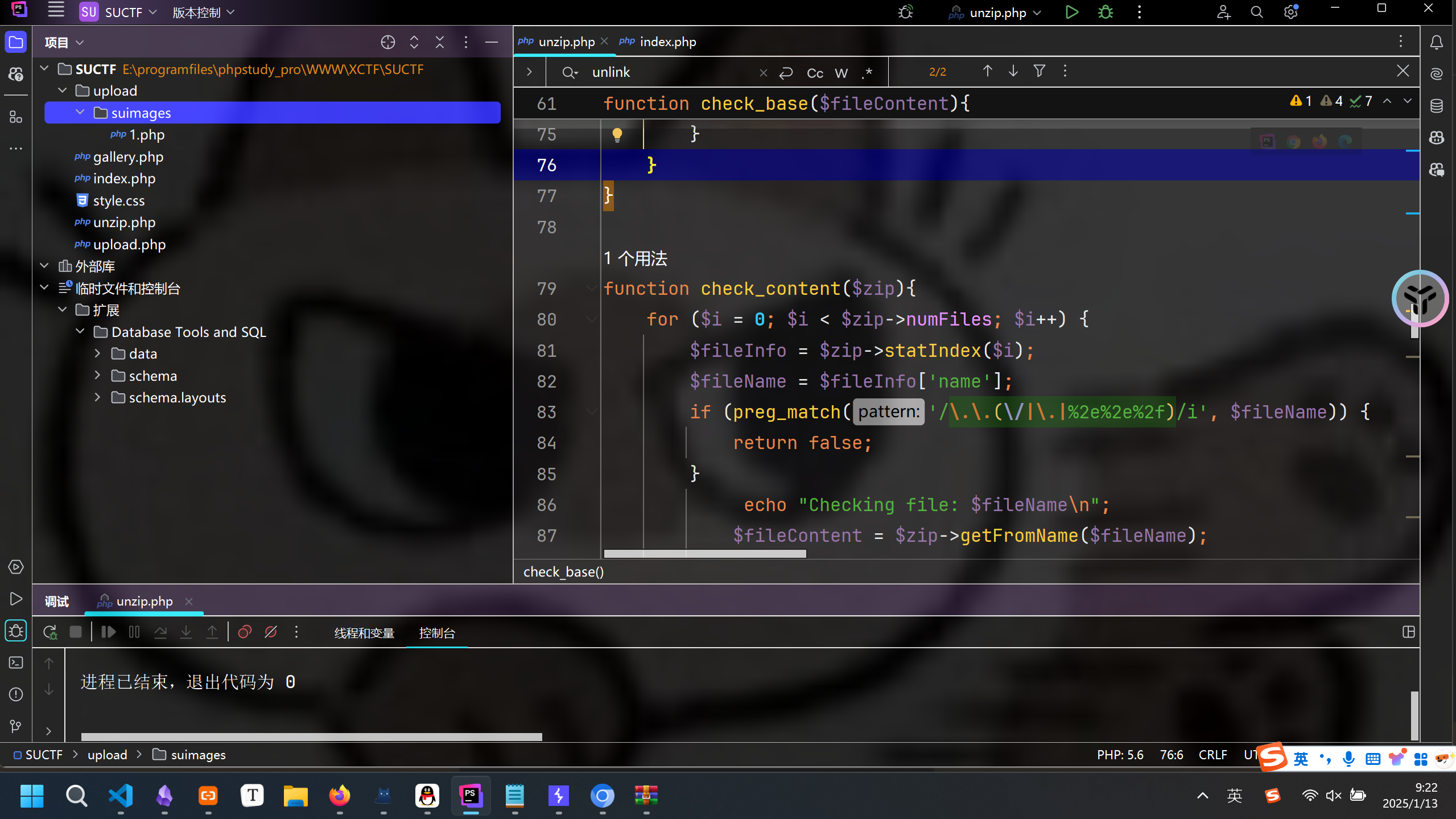Switch to the 线程和变量 tab

point(364,633)
